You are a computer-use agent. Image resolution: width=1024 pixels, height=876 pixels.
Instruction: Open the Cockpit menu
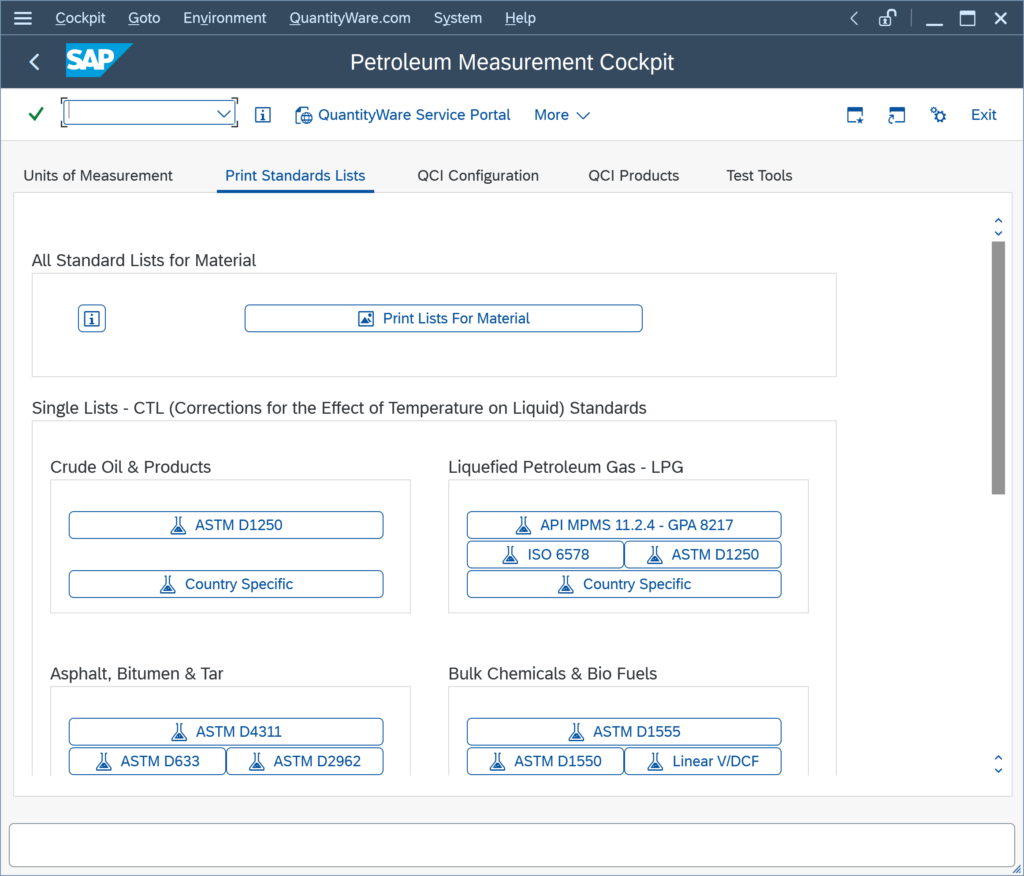(80, 18)
